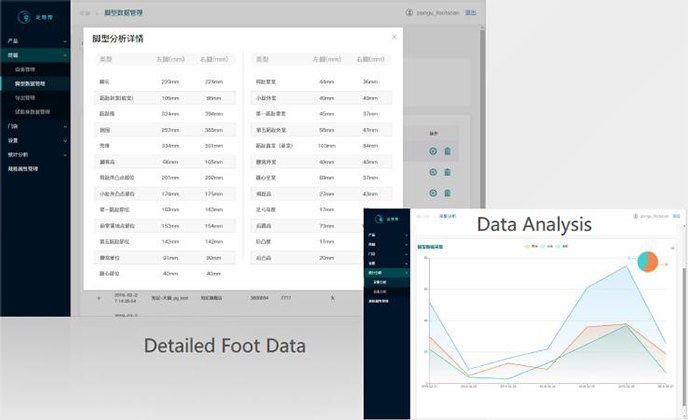
Task: Click the app logo at the top of the main sidebar
Action: click(x=25, y=14)
